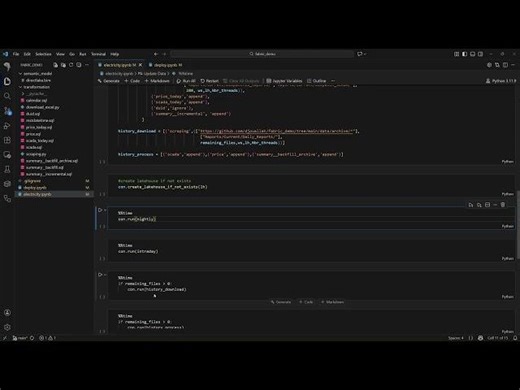Open Explorer more actions ellipsis
This screenshot has height=390, width=520.
(x=87, y=65)
